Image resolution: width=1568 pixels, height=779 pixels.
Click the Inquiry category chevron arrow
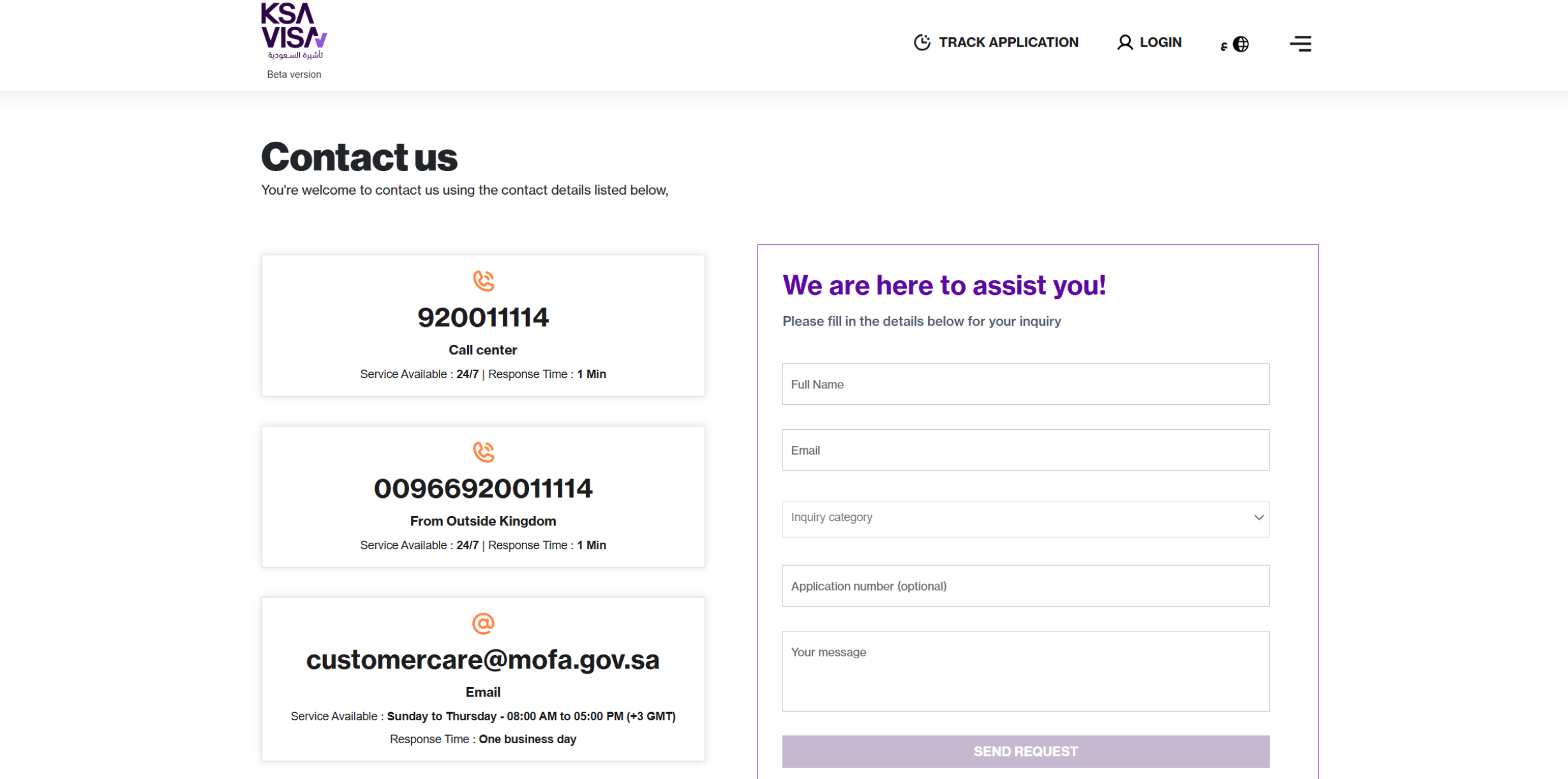coord(1258,517)
